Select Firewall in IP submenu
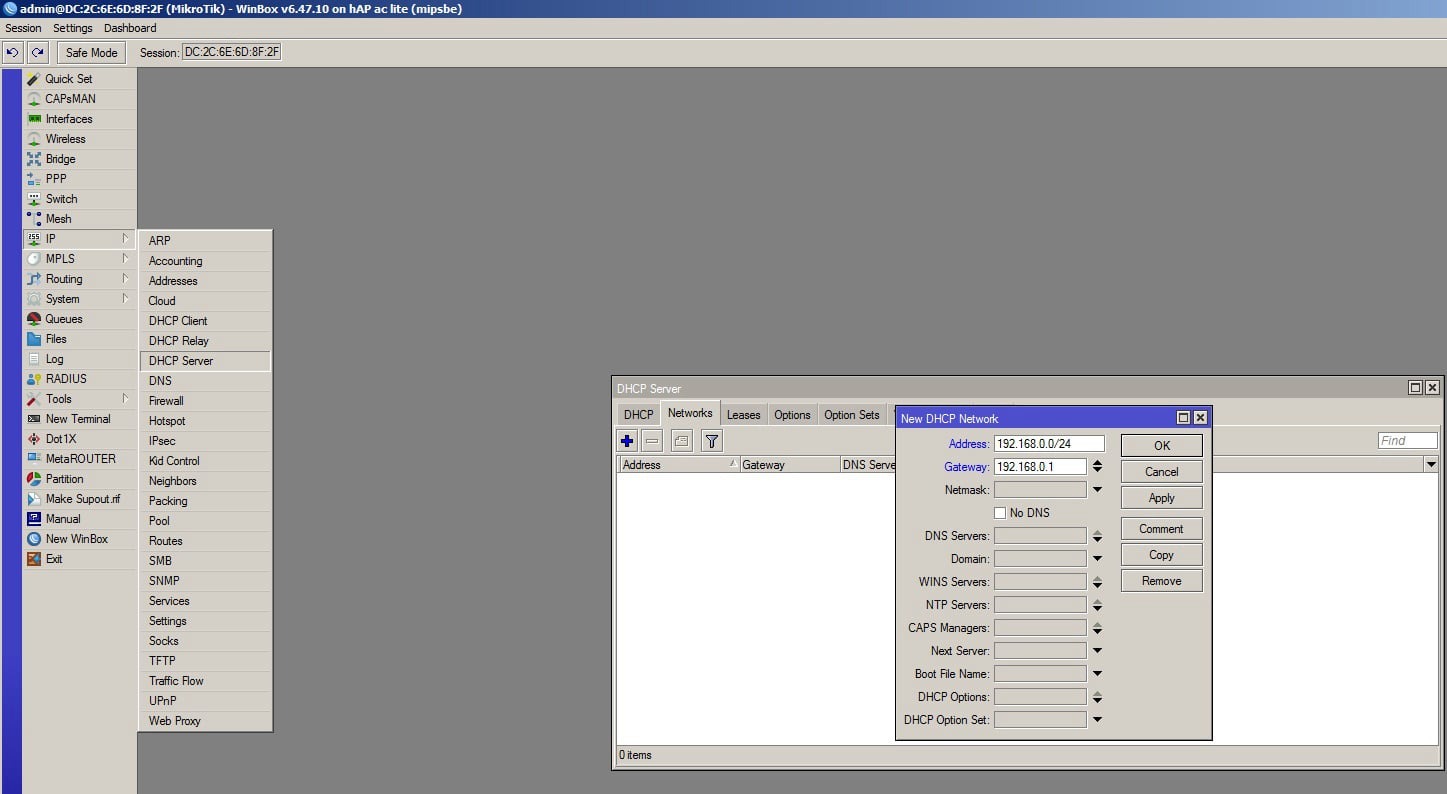The image size is (1447, 794). click(166, 401)
